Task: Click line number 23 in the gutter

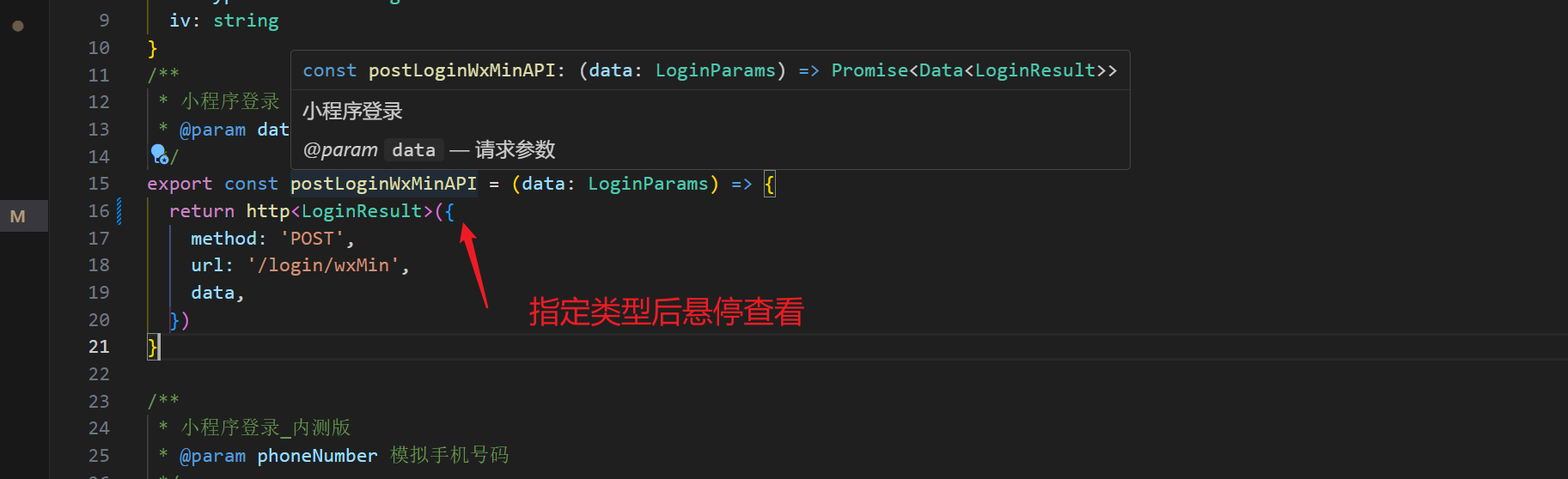Action: [99, 401]
